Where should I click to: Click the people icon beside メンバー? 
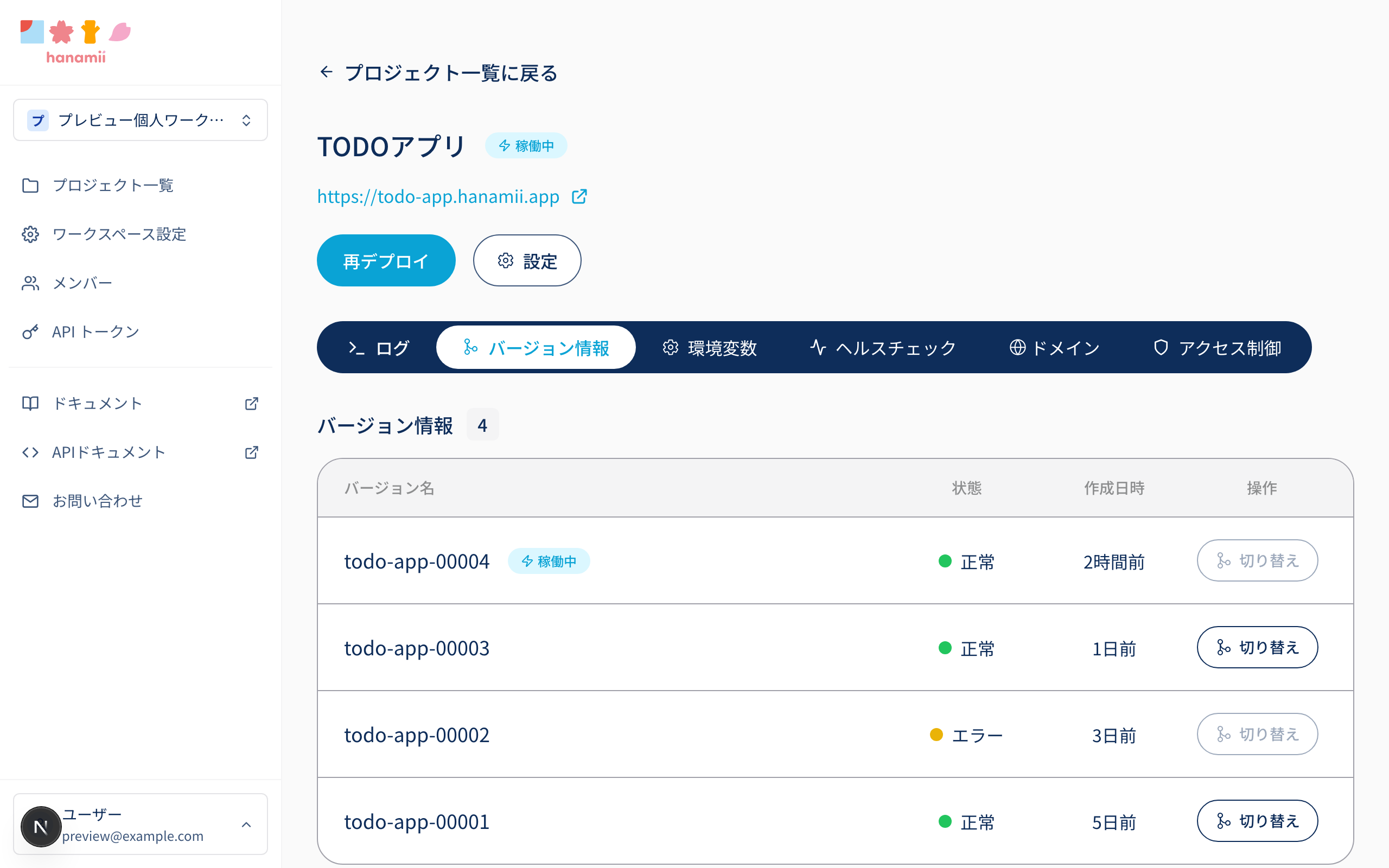coord(30,283)
